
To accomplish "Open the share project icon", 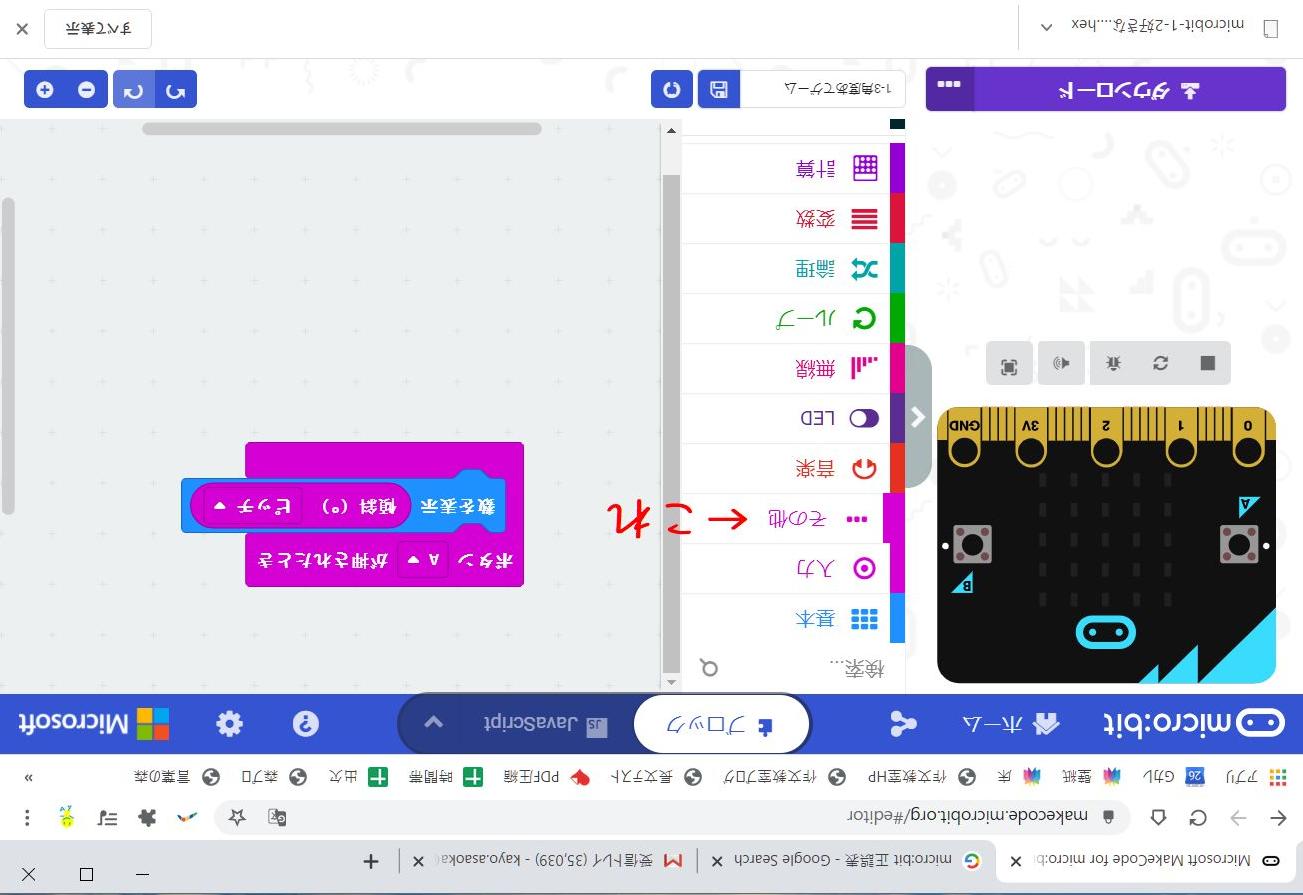I will point(904,724).
